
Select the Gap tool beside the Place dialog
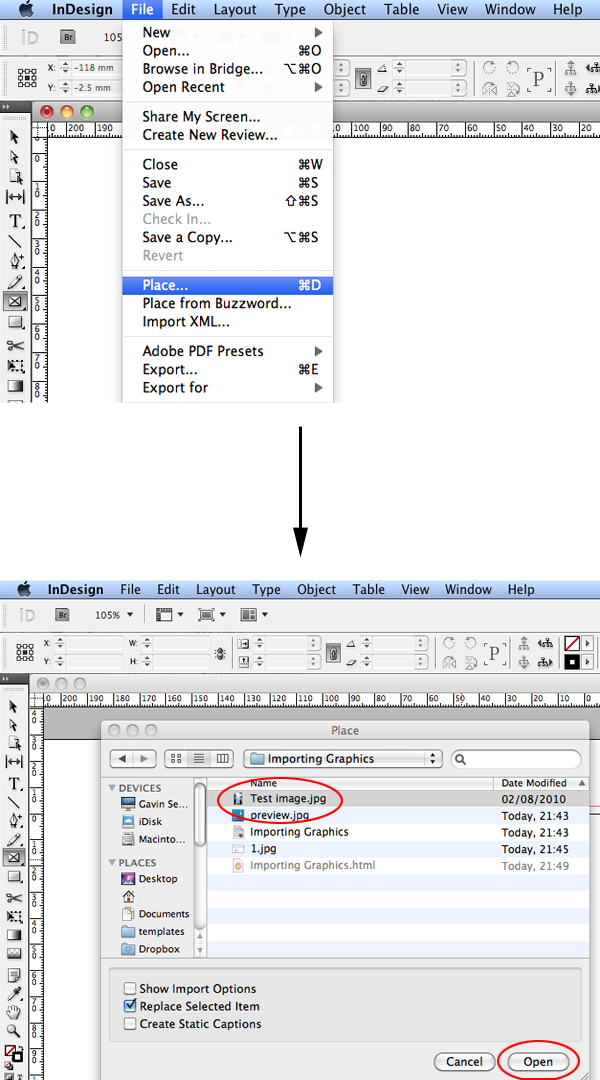click(14, 762)
